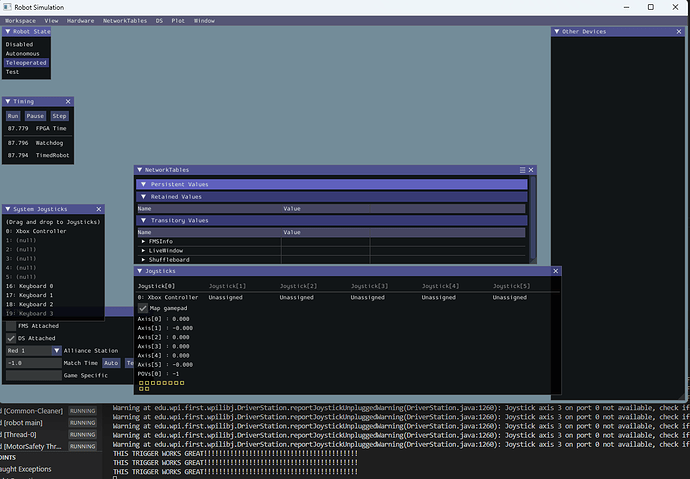Close the Joysticks panel
690x479 pixels.
(x=556, y=271)
